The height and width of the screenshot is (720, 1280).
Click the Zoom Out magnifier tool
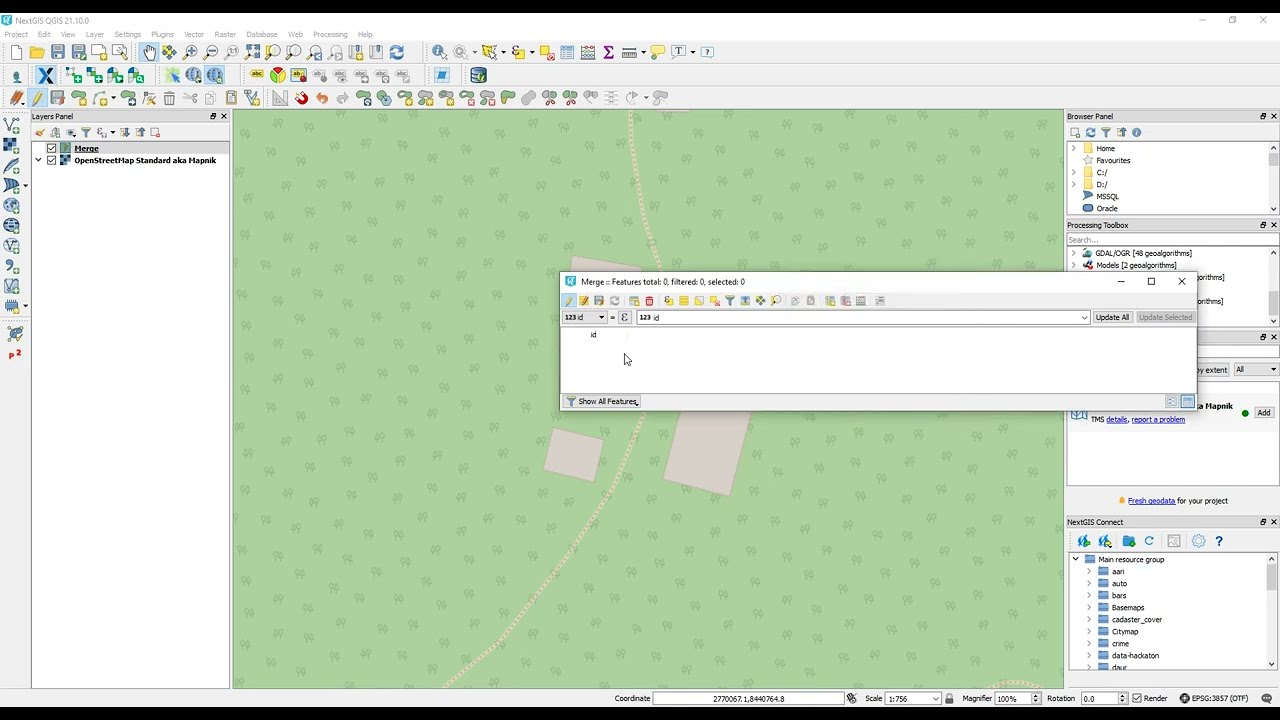click(x=211, y=52)
